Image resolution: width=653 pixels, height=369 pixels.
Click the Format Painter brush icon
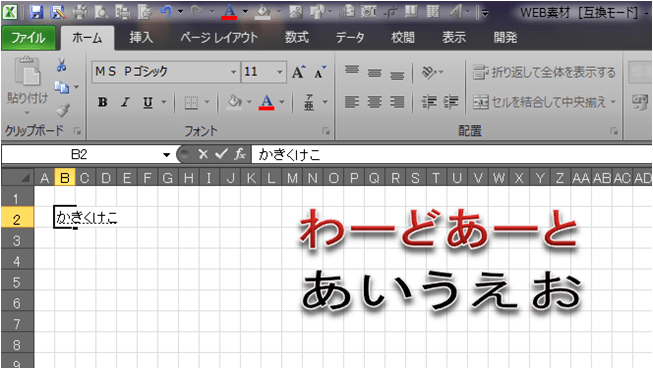click(63, 110)
